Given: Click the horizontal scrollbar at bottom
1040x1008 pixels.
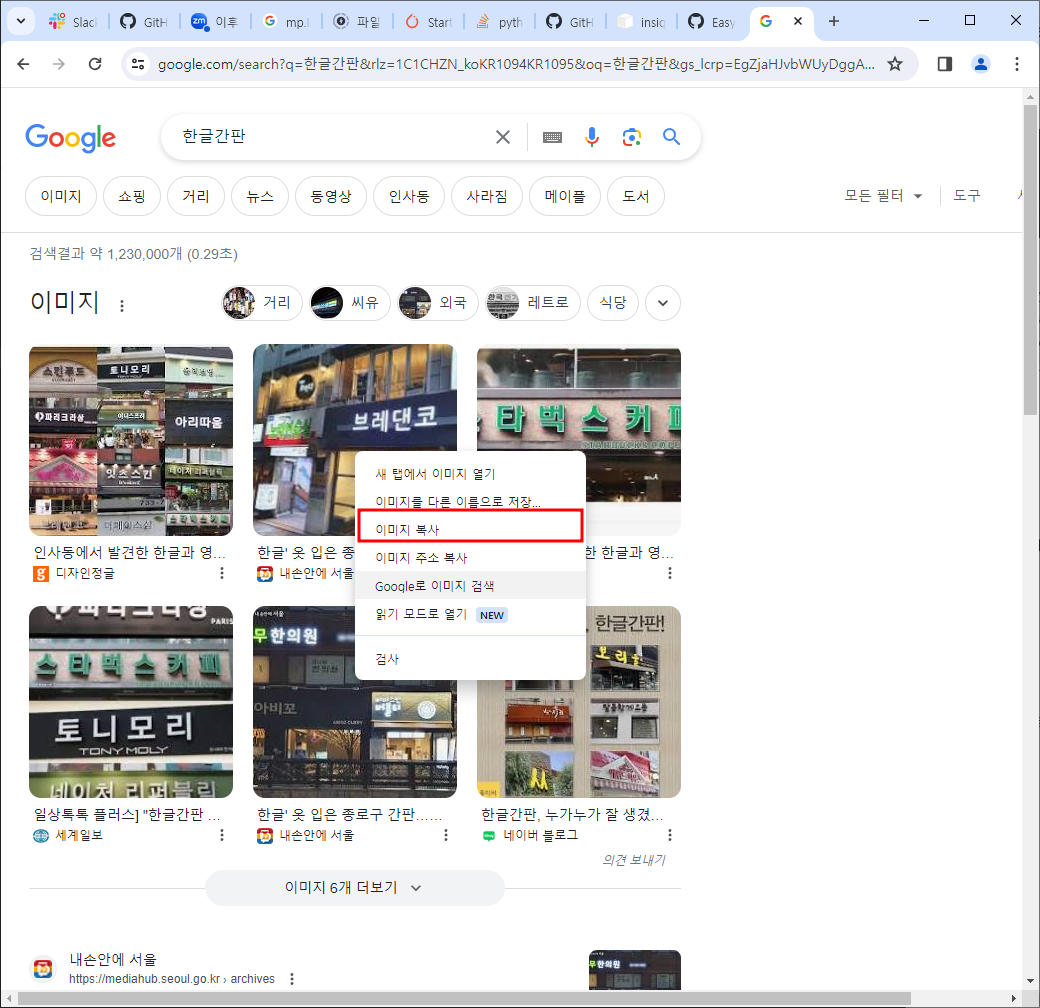Looking at the screenshot, I should point(464,998).
